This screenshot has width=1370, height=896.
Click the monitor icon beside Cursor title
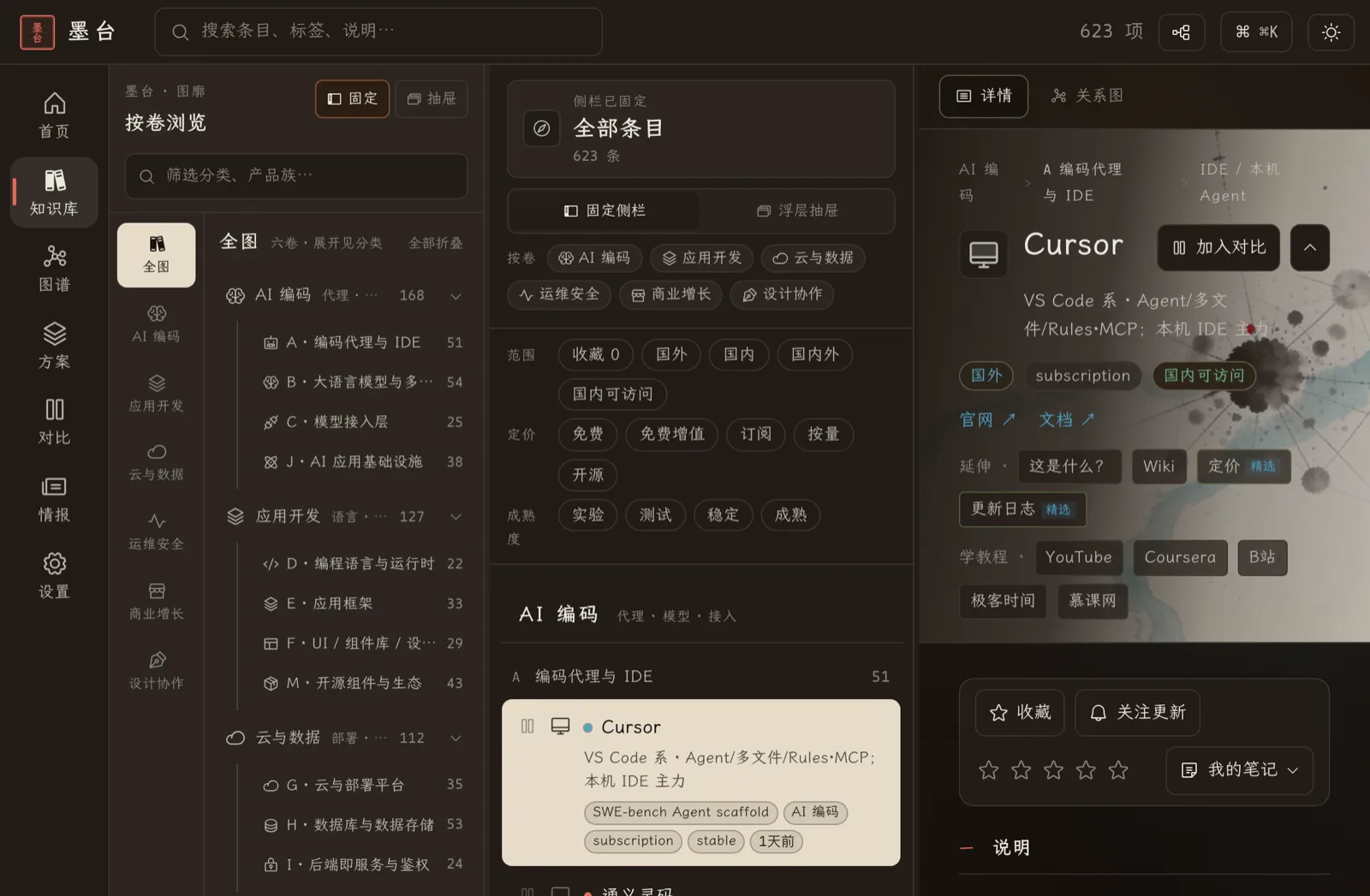tap(983, 253)
